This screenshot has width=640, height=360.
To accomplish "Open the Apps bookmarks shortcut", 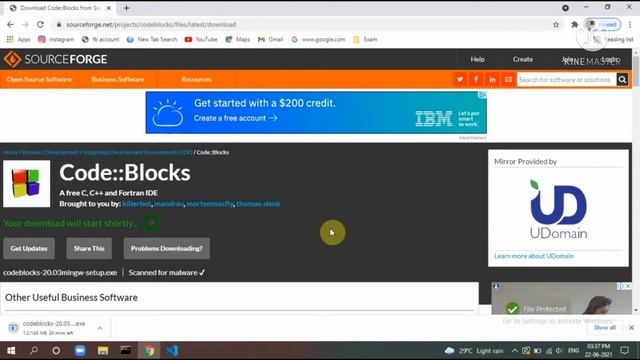I will (18, 39).
